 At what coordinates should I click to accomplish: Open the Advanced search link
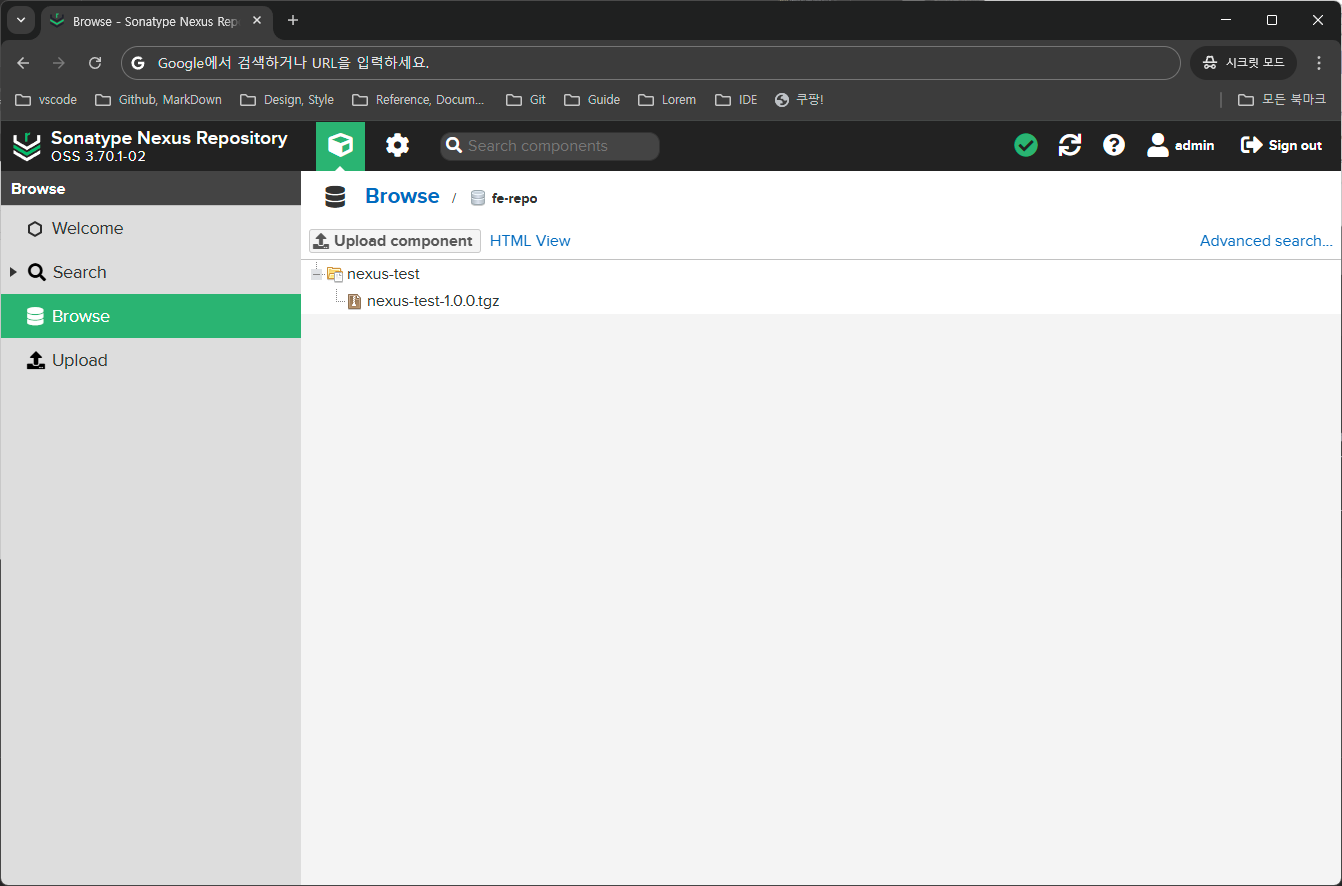coord(1266,241)
